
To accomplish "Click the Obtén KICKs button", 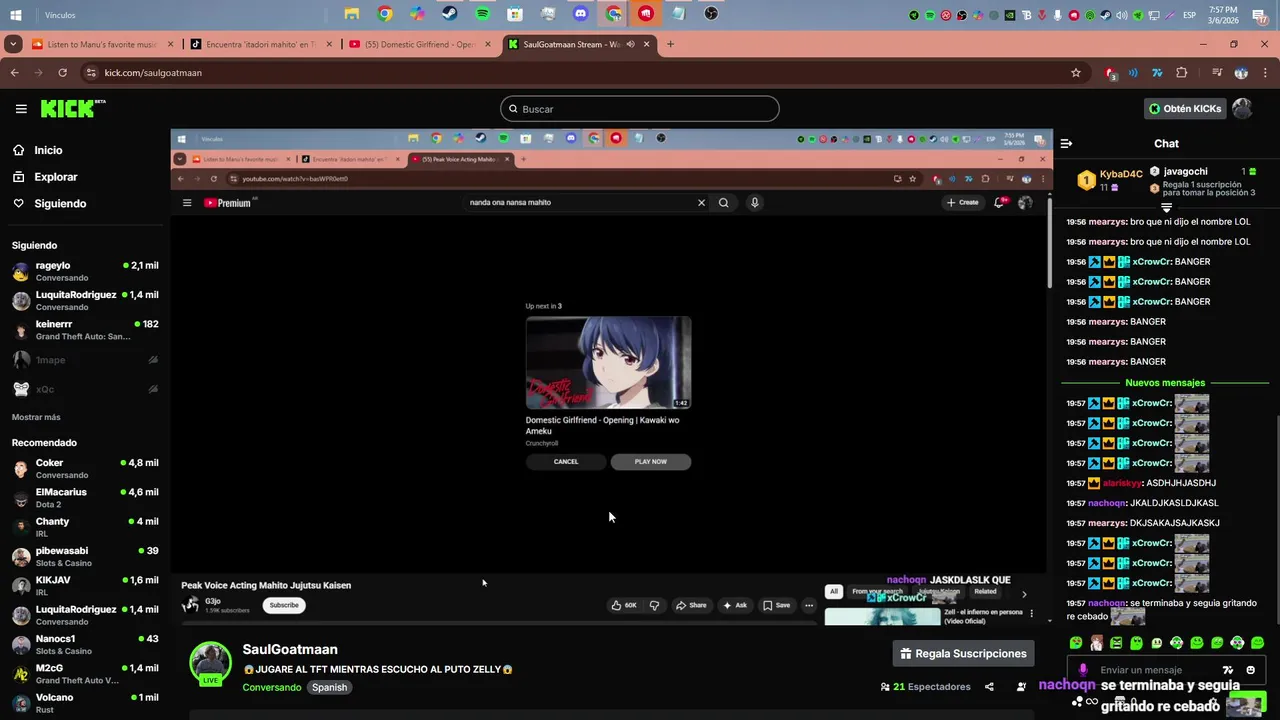I will [x=1185, y=109].
